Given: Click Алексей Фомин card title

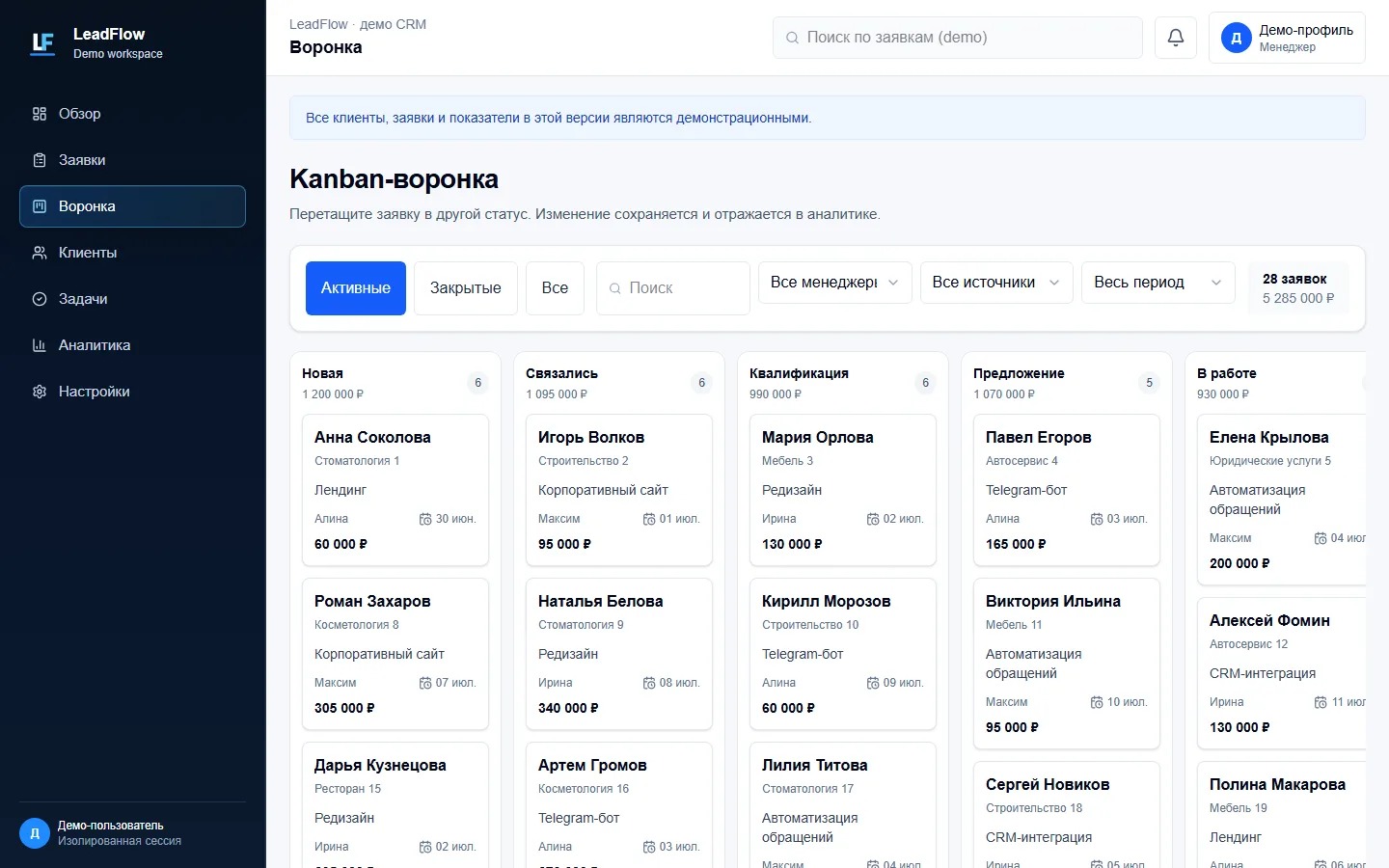Looking at the screenshot, I should [1269, 620].
